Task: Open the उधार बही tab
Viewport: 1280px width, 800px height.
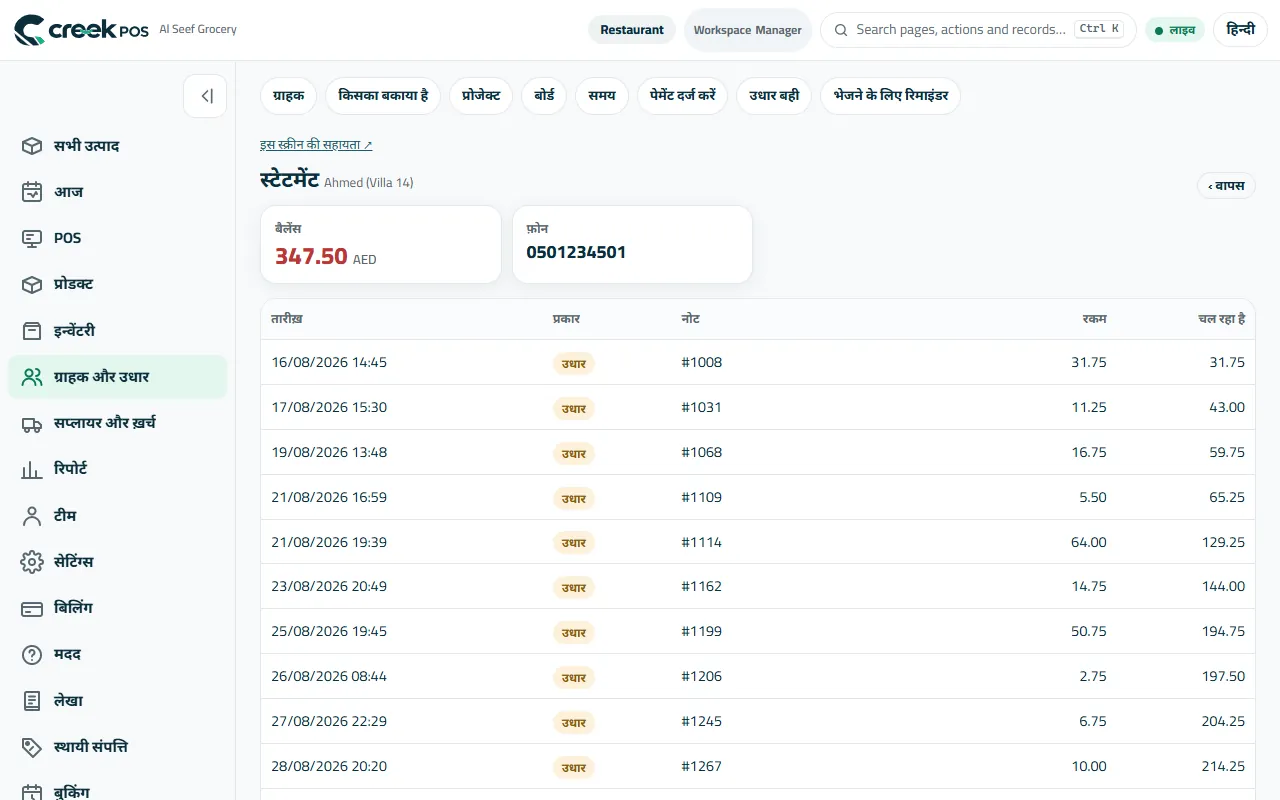Action: [x=774, y=96]
